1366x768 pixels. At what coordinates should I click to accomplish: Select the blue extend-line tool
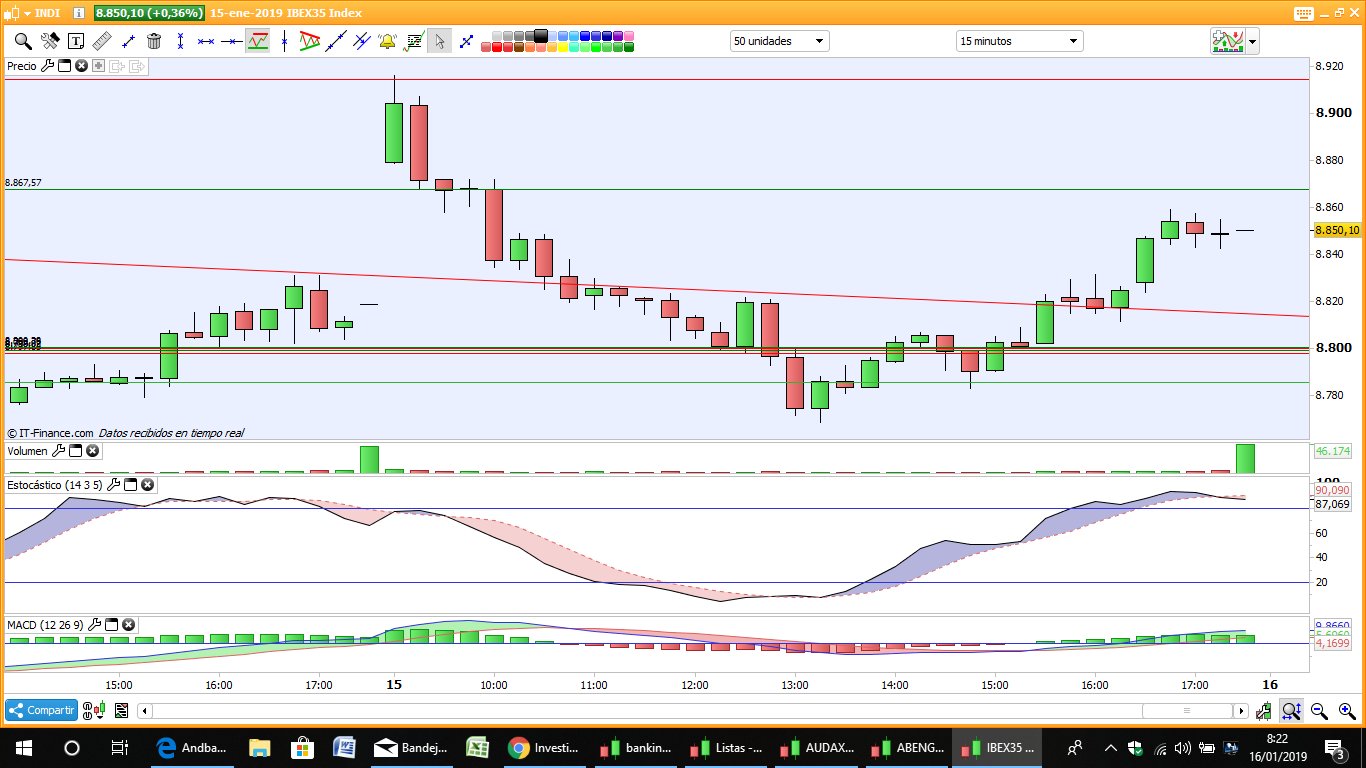(465, 41)
